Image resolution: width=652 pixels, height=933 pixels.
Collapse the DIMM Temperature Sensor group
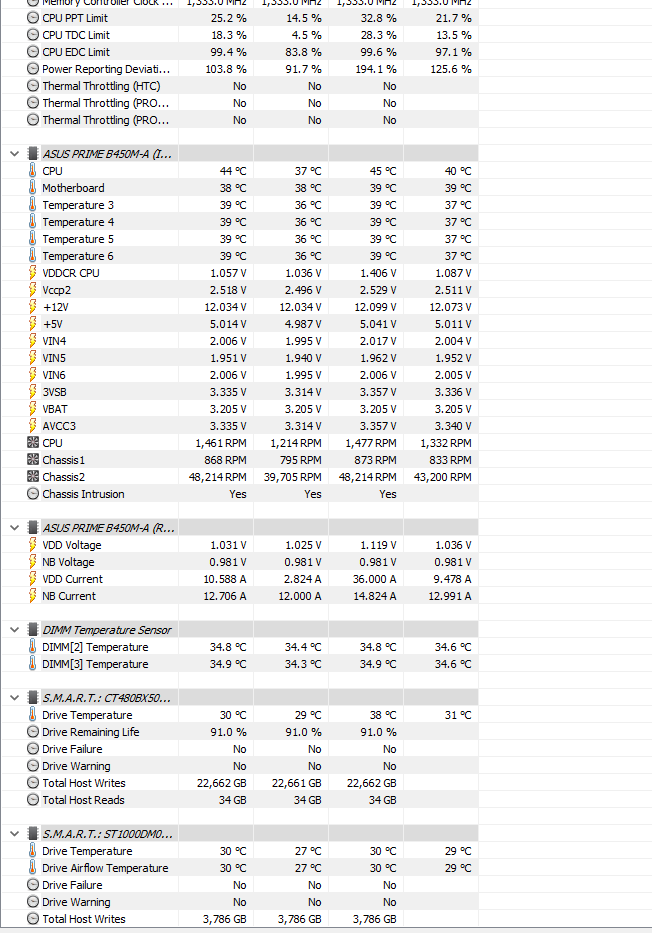14,630
